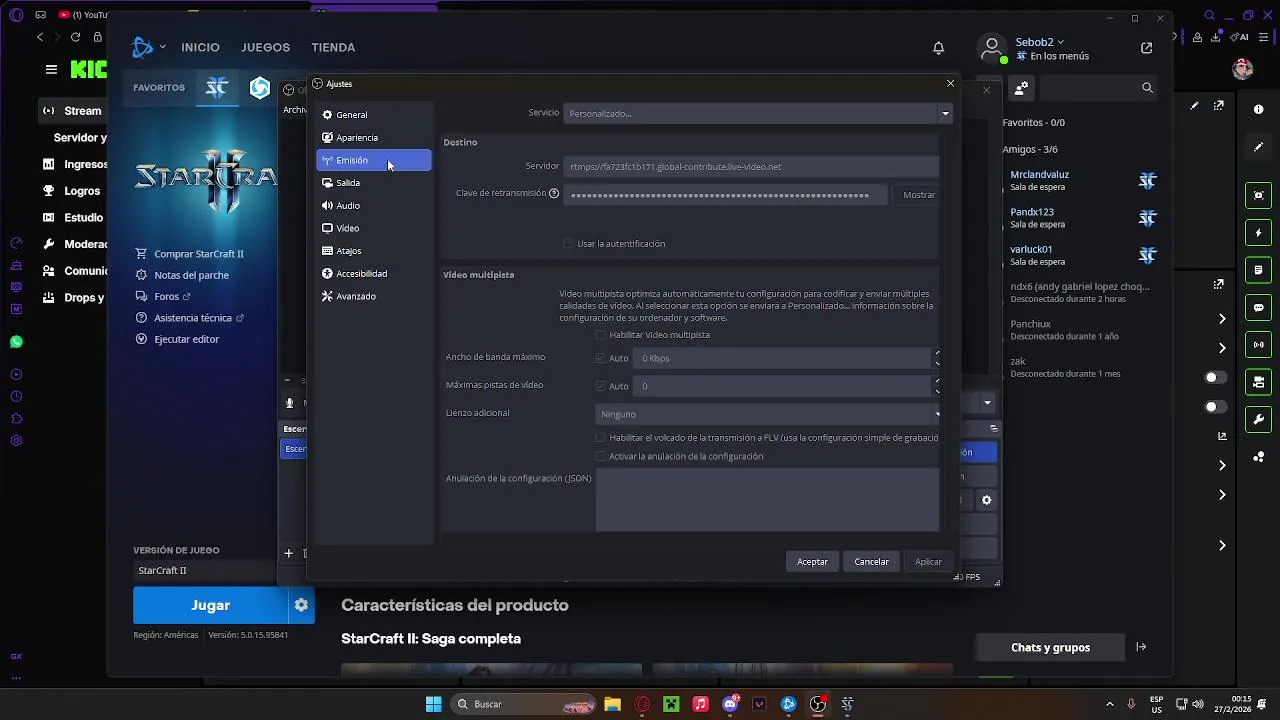Click Comprar StarCraft II link
The image size is (1280, 720).
point(198,254)
